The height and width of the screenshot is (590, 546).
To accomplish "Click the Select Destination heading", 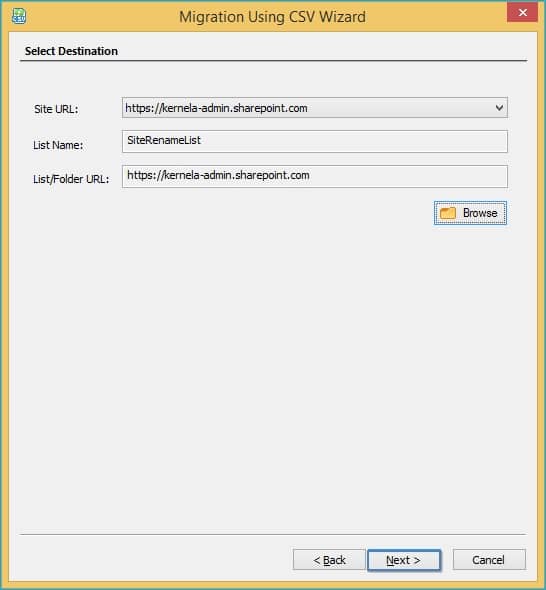I will pos(71,51).
